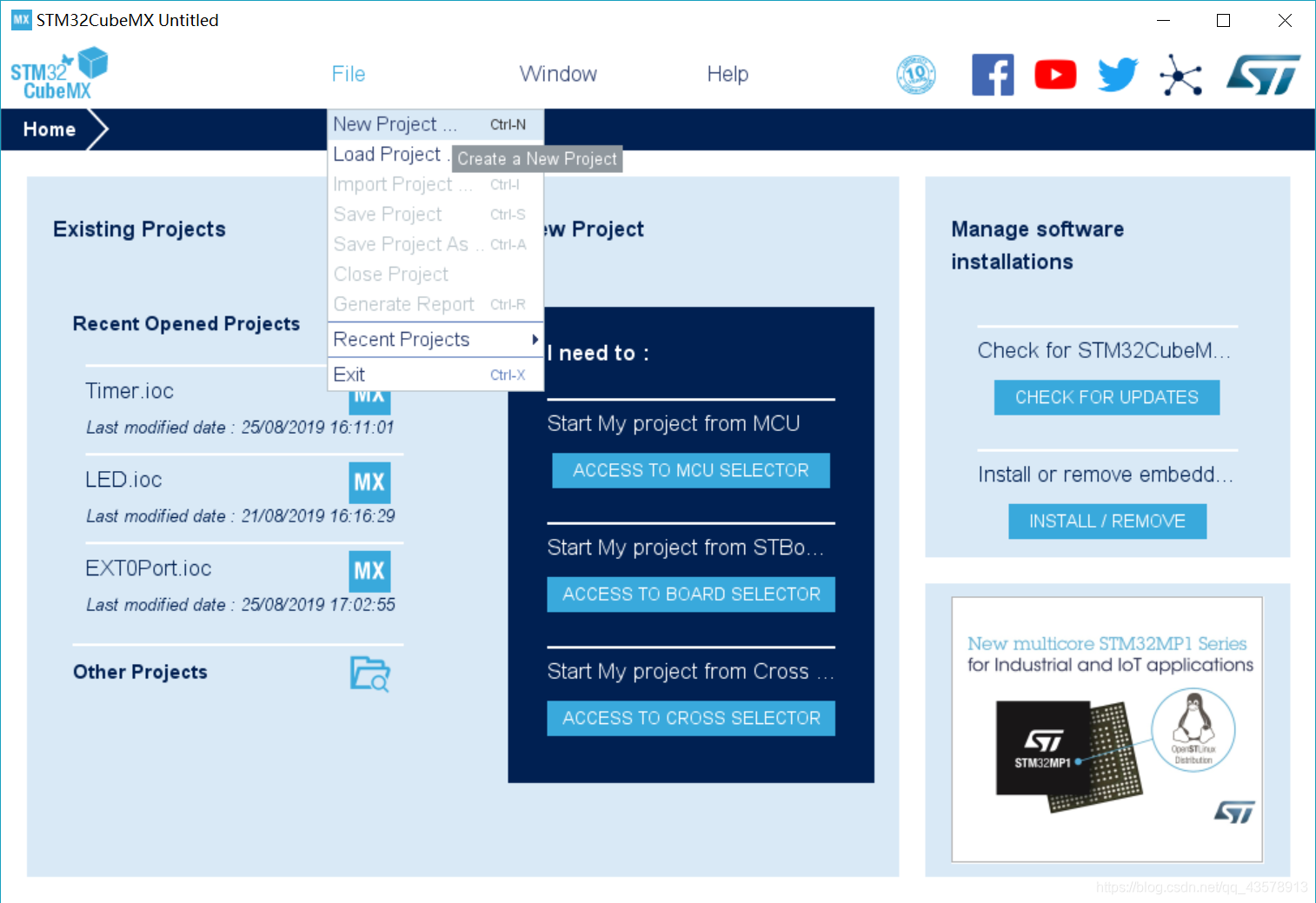The width and height of the screenshot is (1316, 903).
Task: Click the MX icon beside EXT0Port.ioc
Action: pyautogui.click(x=369, y=571)
